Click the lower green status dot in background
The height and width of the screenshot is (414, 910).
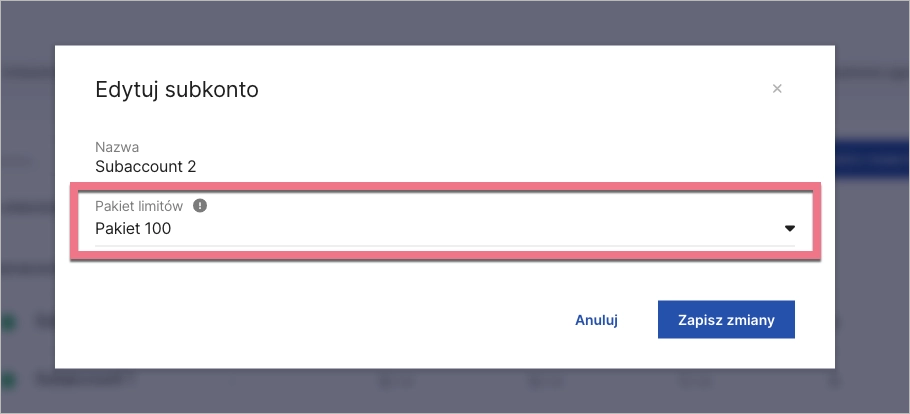click(x=9, y=380)
